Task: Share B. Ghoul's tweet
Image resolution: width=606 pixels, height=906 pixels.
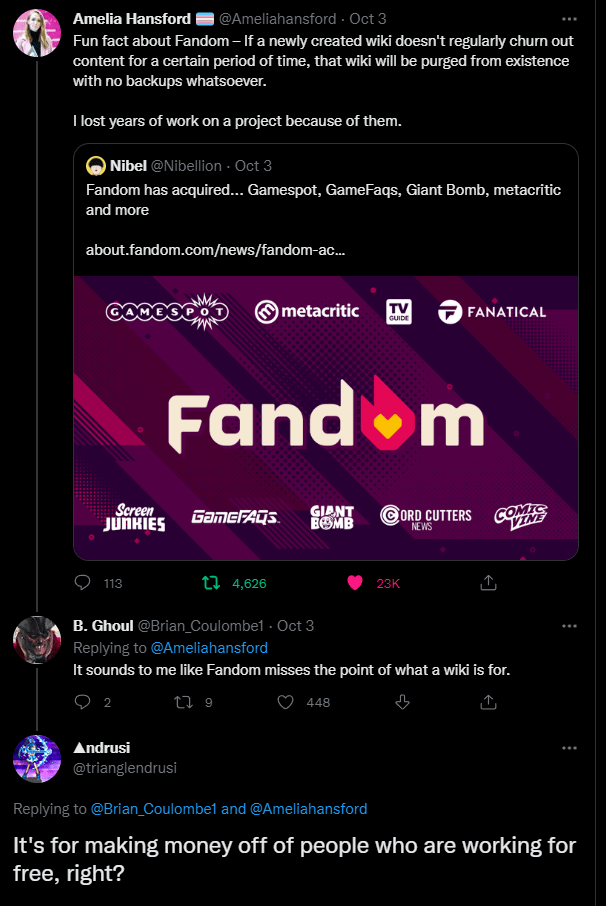Action: (489, 702)
